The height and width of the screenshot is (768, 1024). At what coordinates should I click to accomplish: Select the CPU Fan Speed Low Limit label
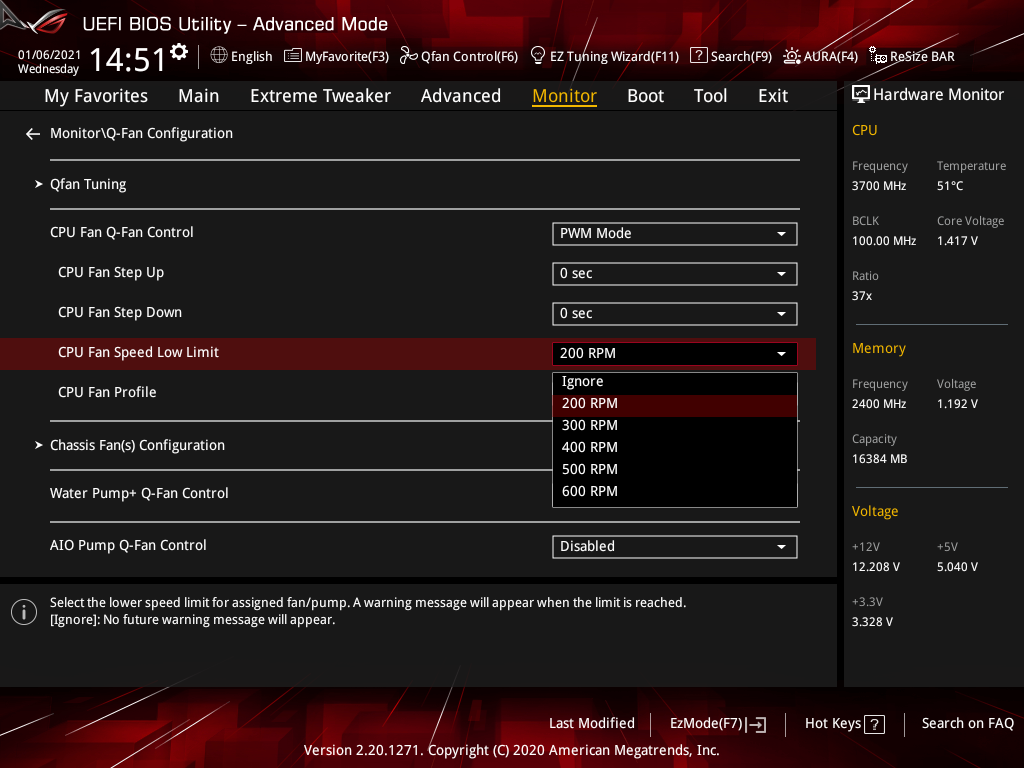[x=138, y=353]
